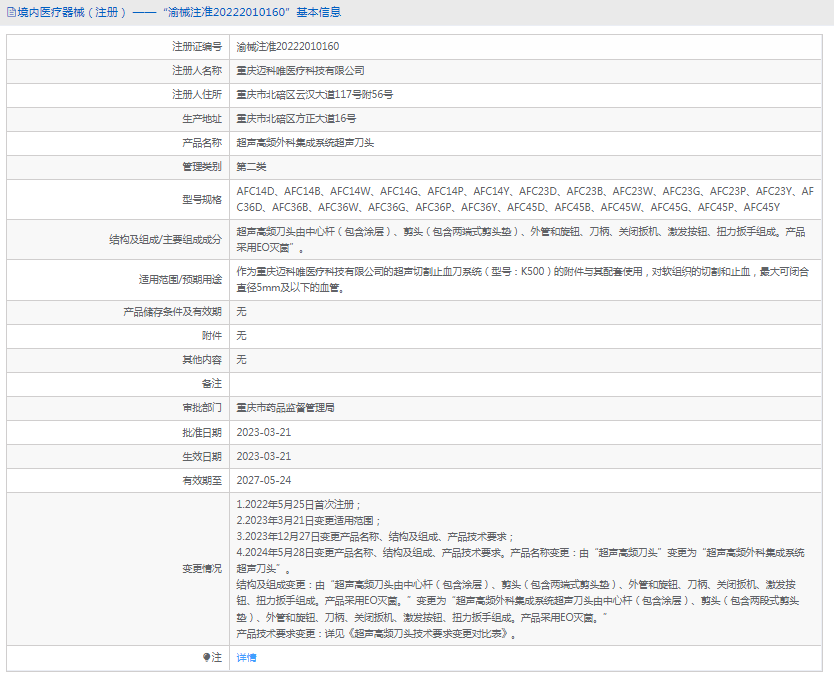Click the 无 value in the 产品储存条件及有效期 row
The width and height of the screenshot is (834, 678).
coord(241,312)
